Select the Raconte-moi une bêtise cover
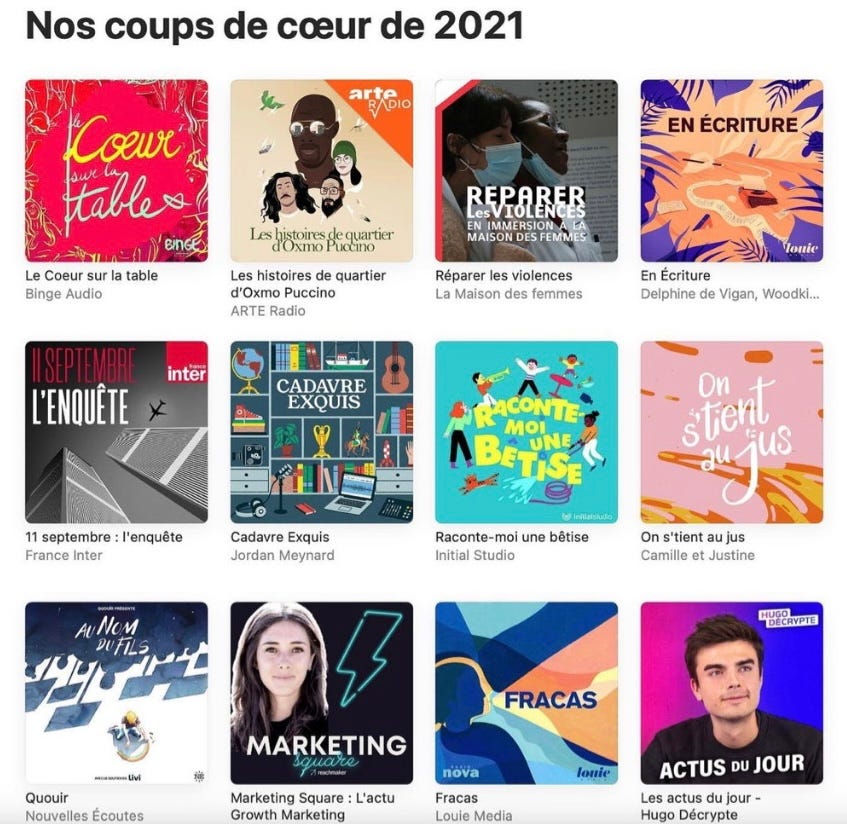This screenshot has height=824, width=847. pos(527,432)
